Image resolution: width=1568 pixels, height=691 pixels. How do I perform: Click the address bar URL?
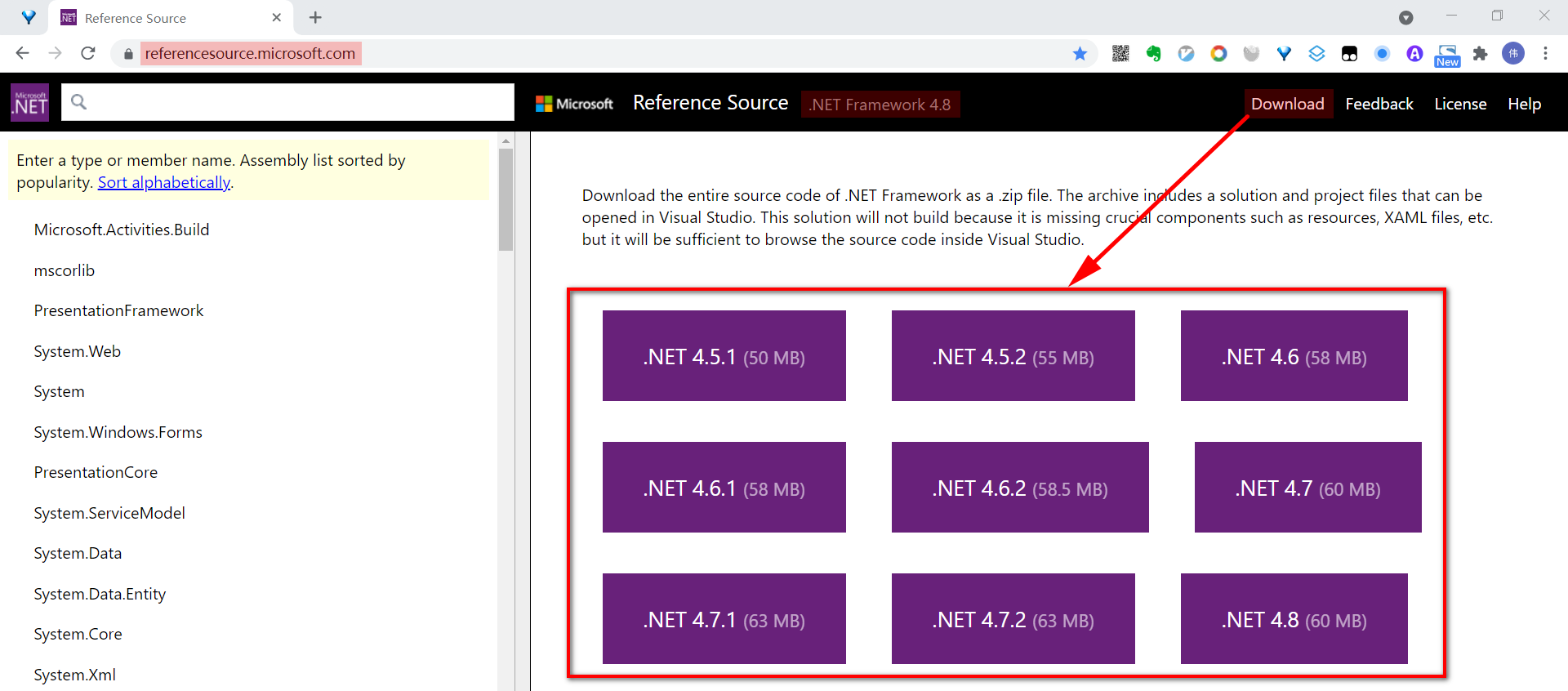tap(250, 54)
